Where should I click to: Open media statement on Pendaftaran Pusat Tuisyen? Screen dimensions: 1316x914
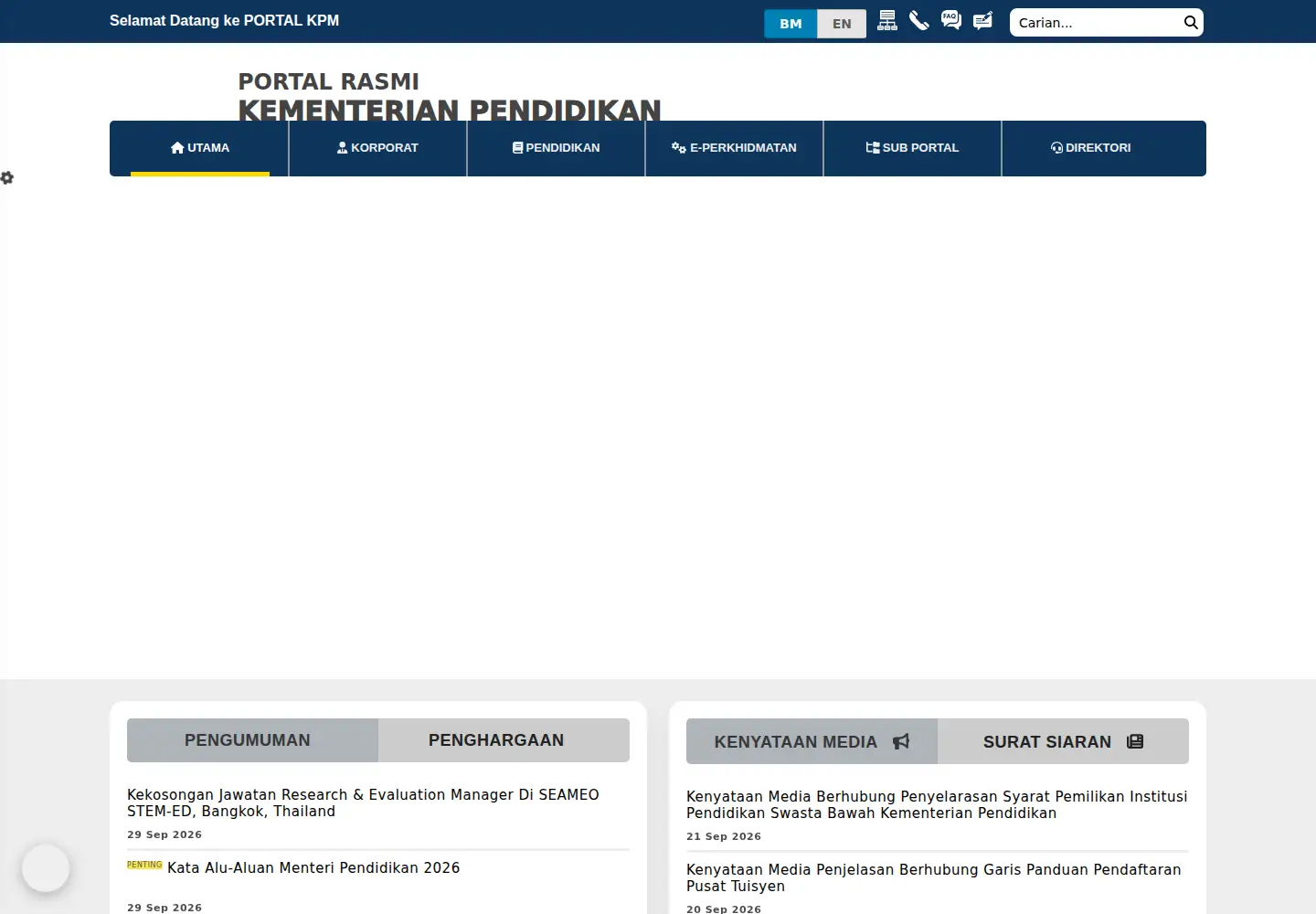click(933, 878)
